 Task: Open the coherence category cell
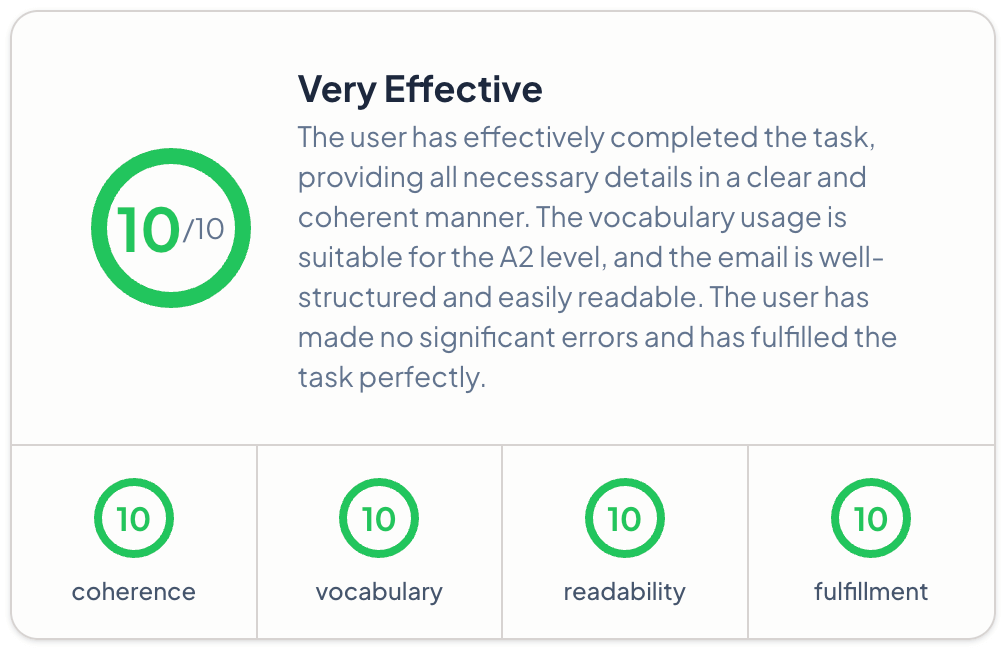click(x=134, y=541)
